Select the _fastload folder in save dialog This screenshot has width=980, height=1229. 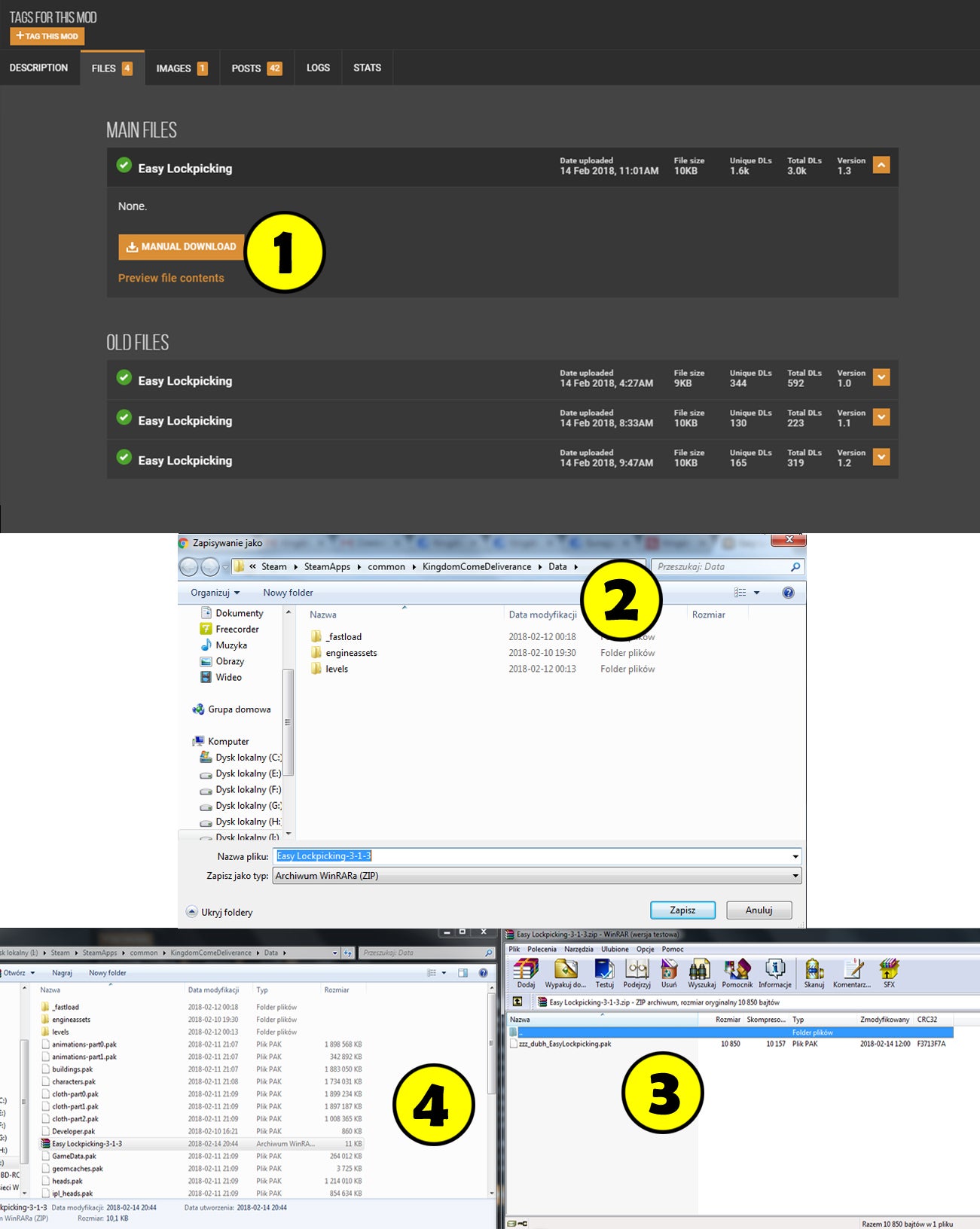click(336, 636)
